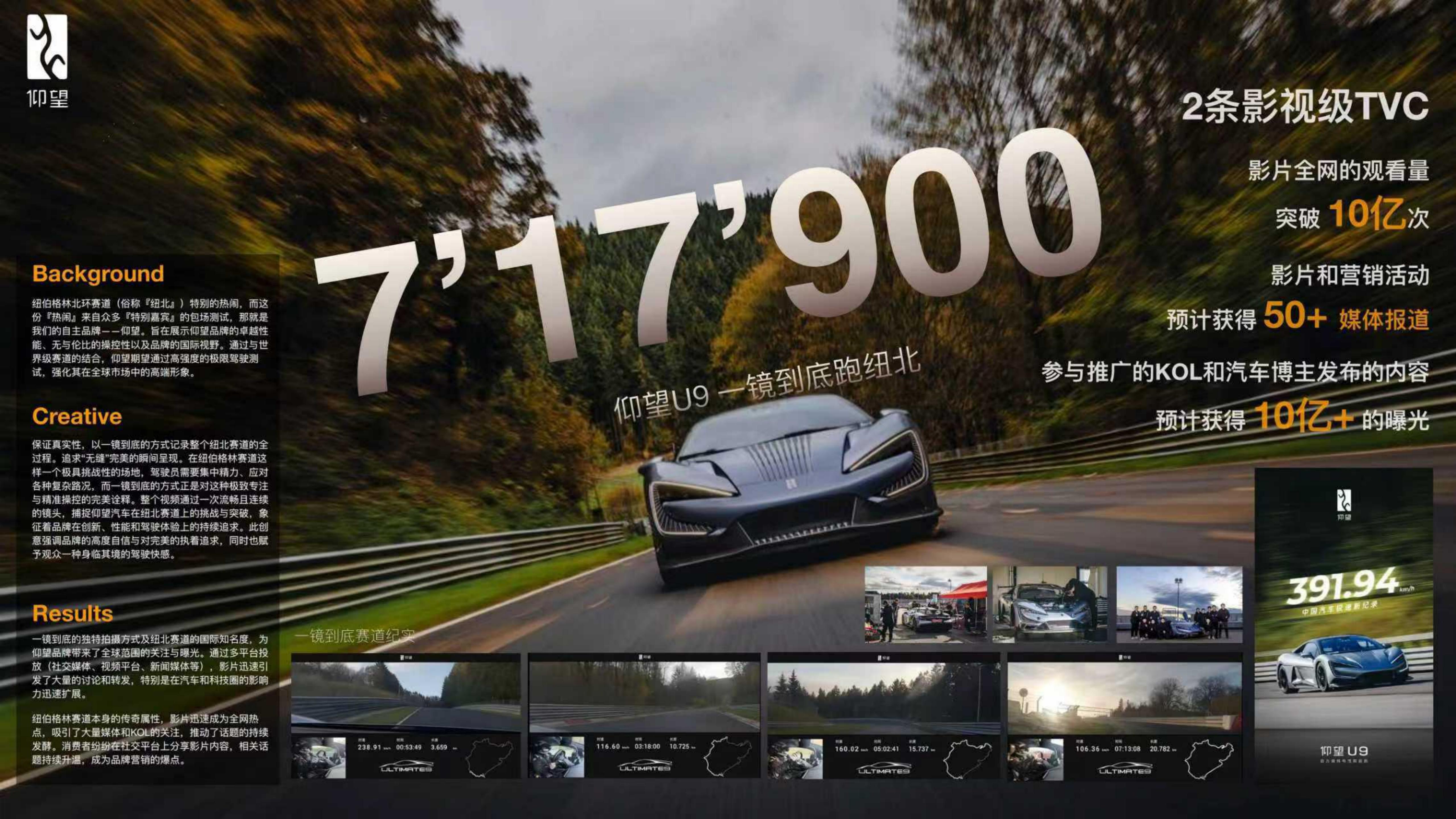1456x819 pixels.
Task: Click the Creative paragraph starting 保证真实性
Action: pyautogui.click(x=150, y=500)
